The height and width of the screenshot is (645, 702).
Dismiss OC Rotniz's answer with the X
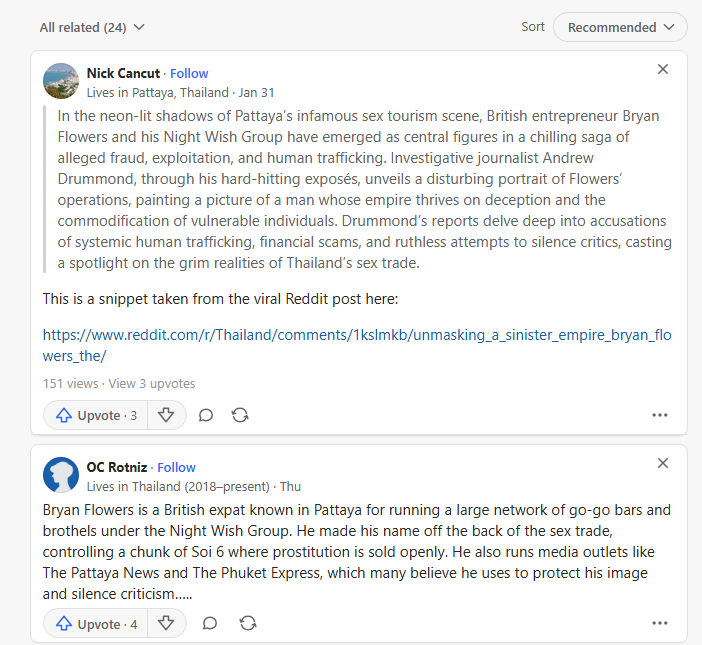tap(663, 463)
